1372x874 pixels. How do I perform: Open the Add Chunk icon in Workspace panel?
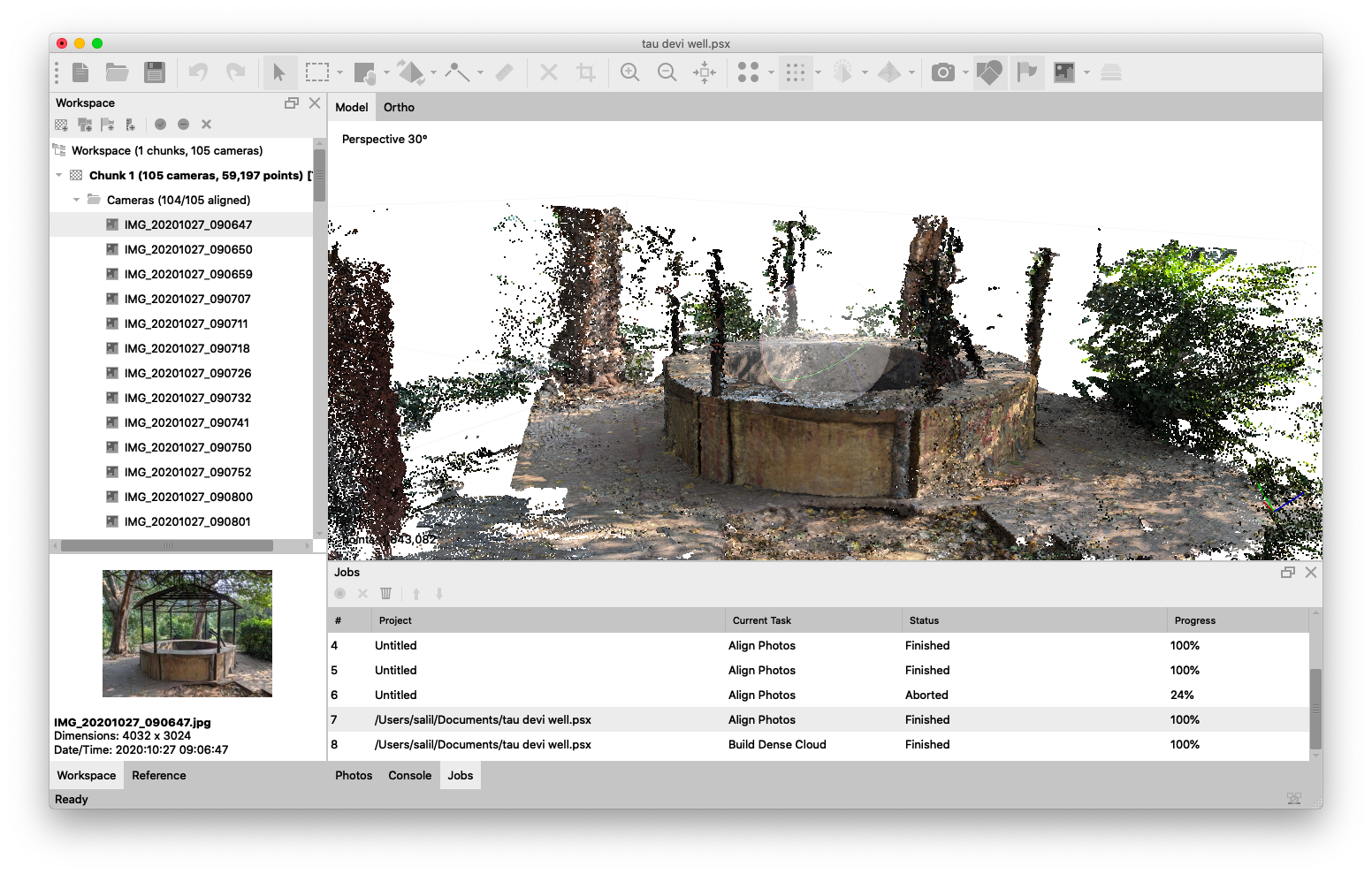(61, 124)
